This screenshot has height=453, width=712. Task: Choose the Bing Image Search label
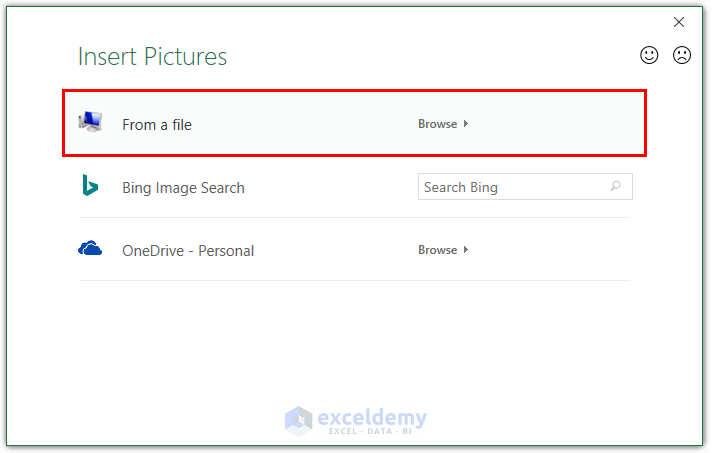click(x=183, y=188)
